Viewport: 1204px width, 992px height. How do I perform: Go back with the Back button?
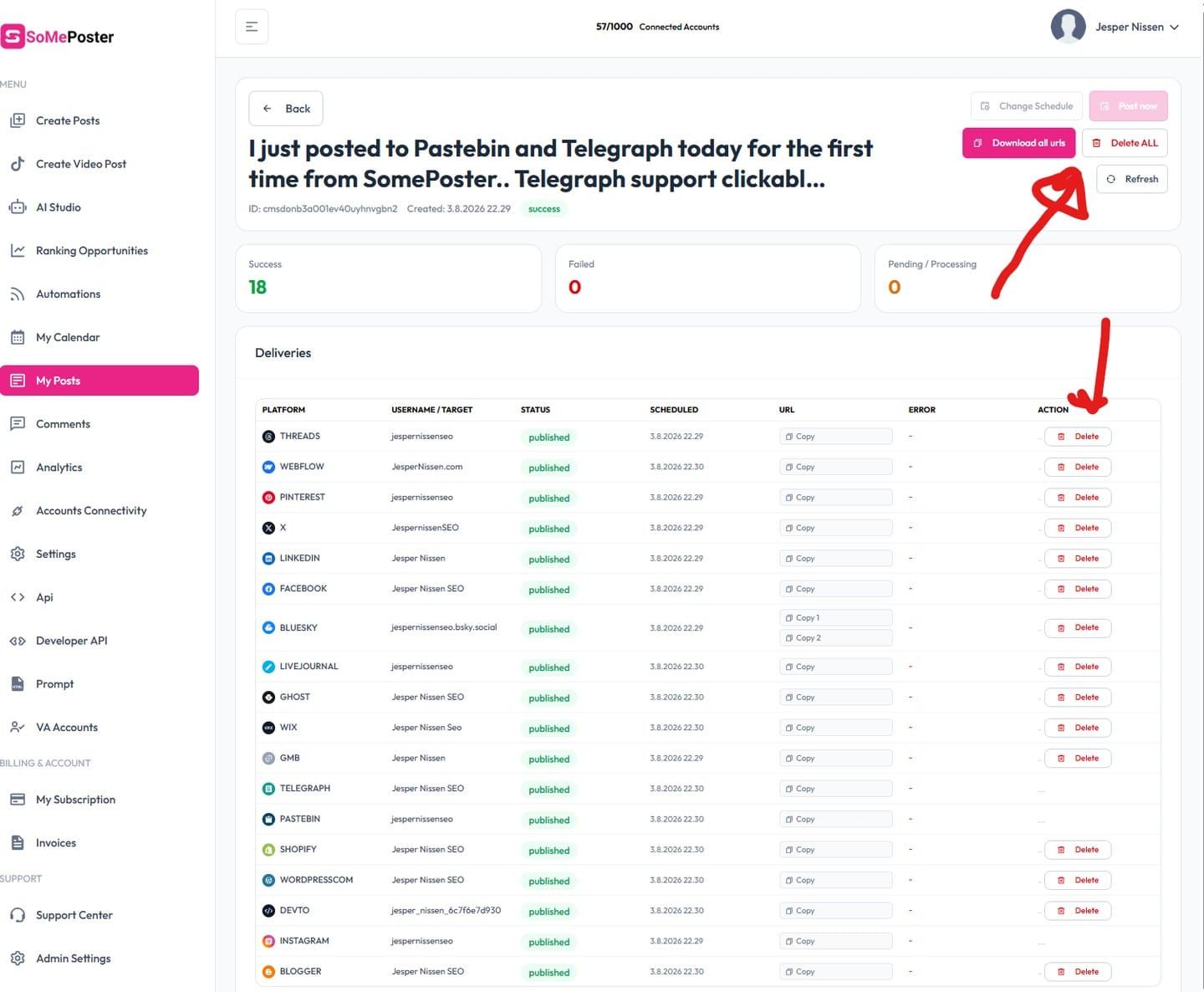pyautogui.click(x=286, y=109)
